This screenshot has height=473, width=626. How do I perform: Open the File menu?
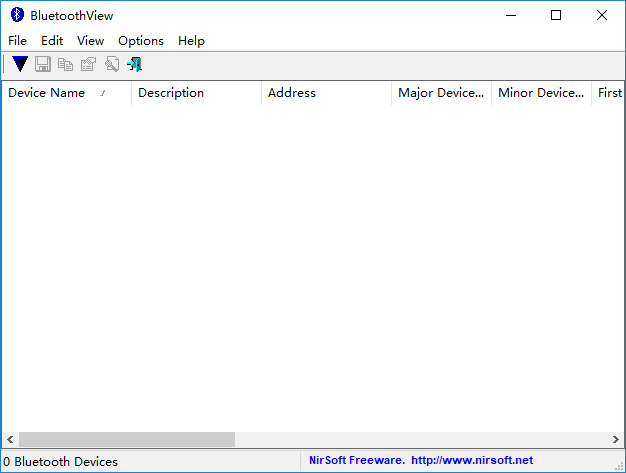tap(18, 40)
